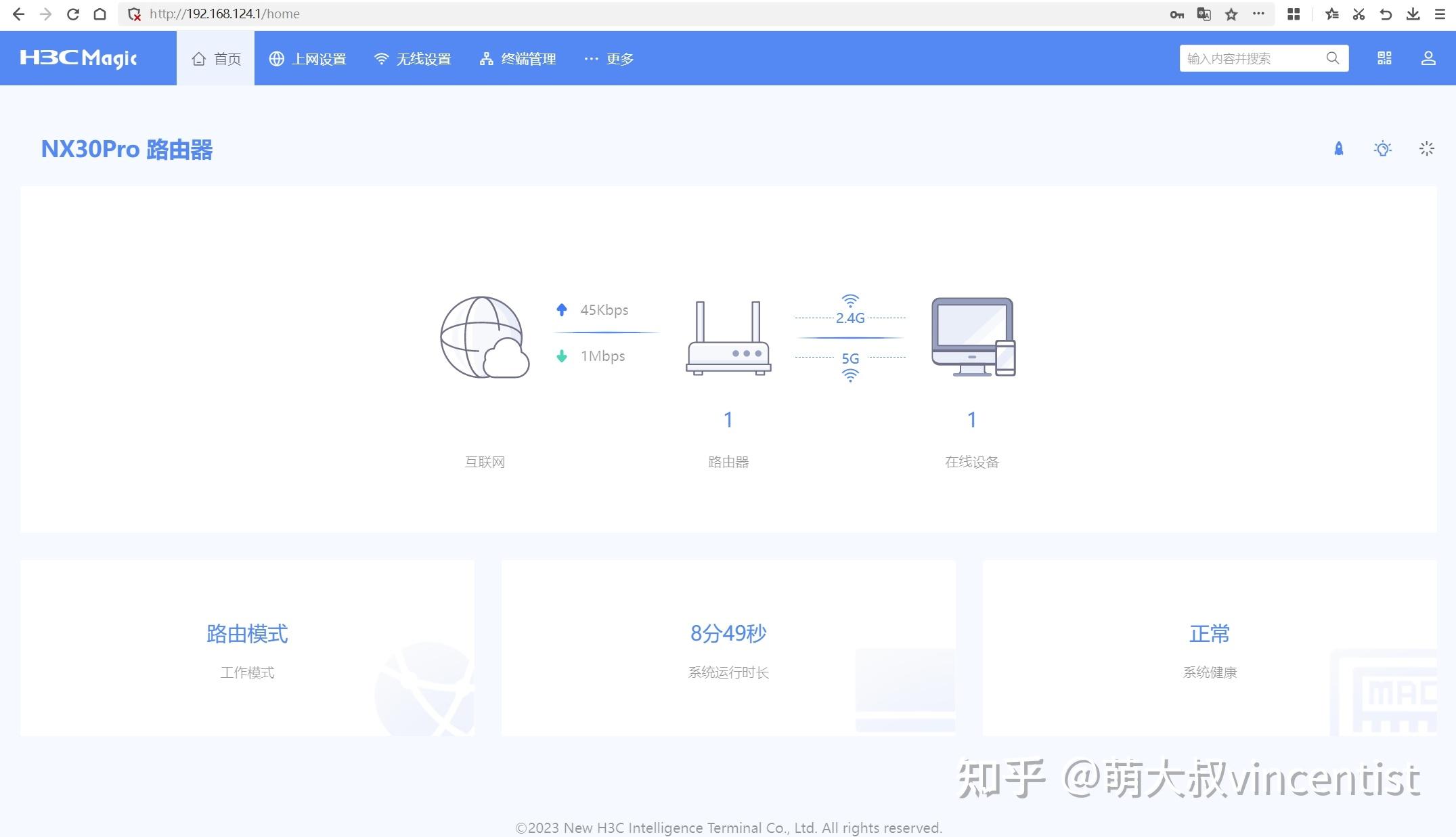The image size is (1456, 837).
Task: Click the refresh spinner icon near page title
Action: coord(1427,148)
